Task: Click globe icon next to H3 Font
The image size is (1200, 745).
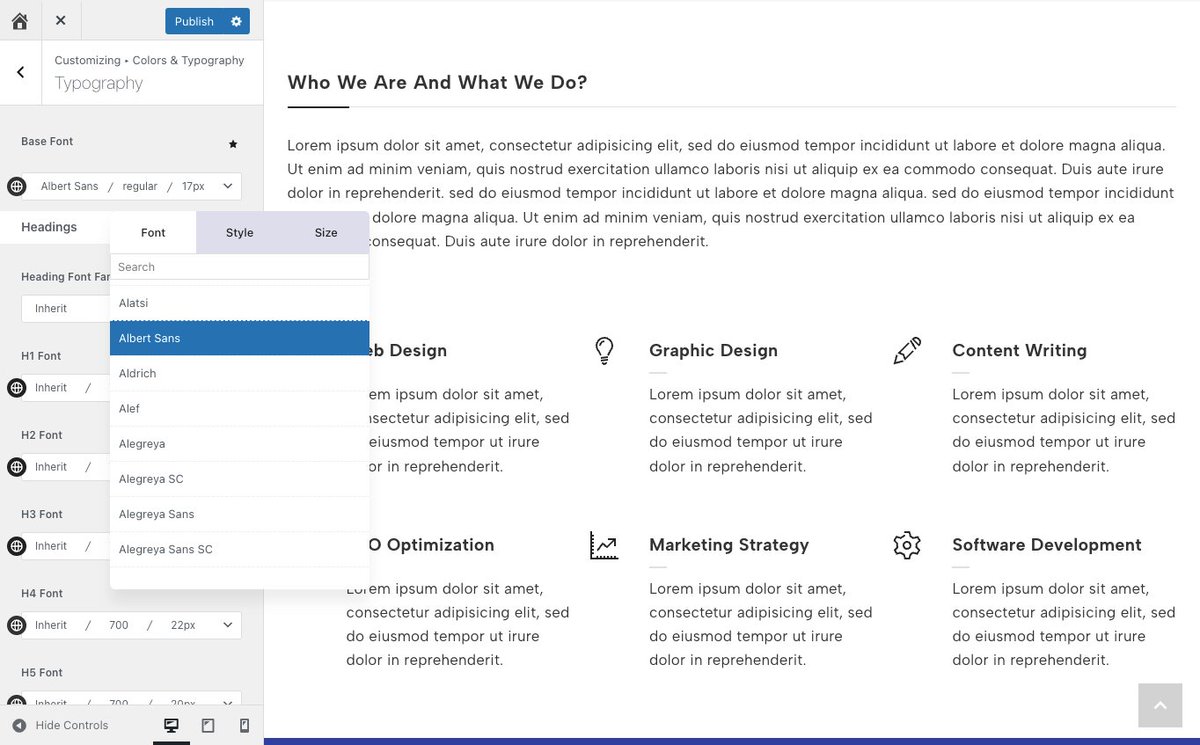Action: (16, 546)
